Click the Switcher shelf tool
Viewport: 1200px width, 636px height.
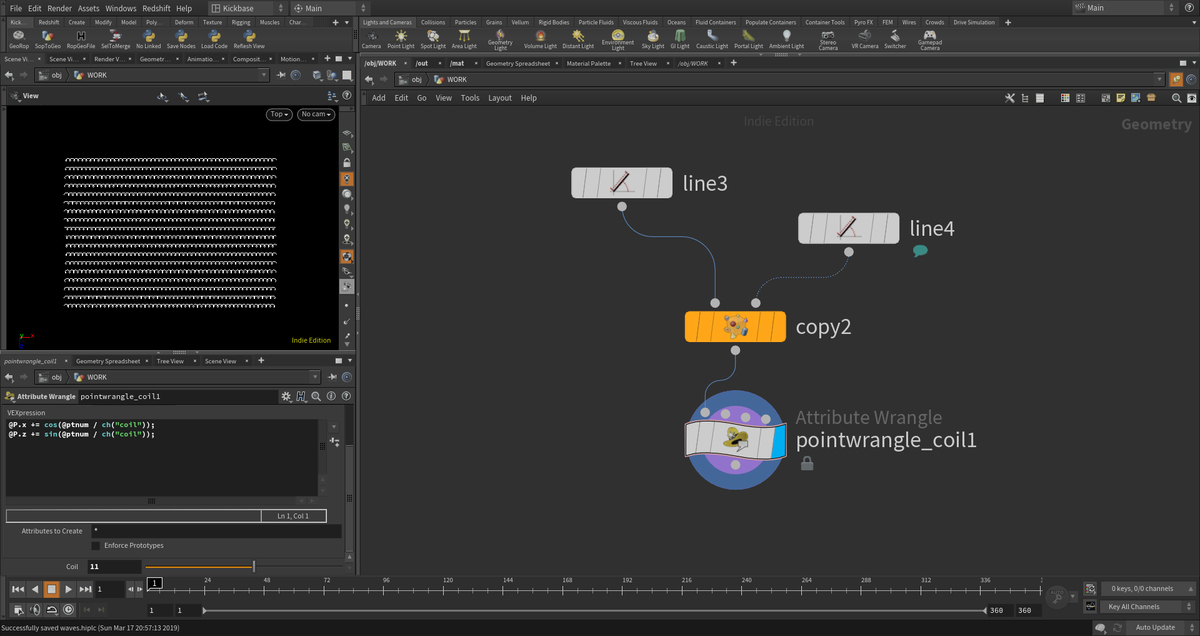tap(895, 39)
